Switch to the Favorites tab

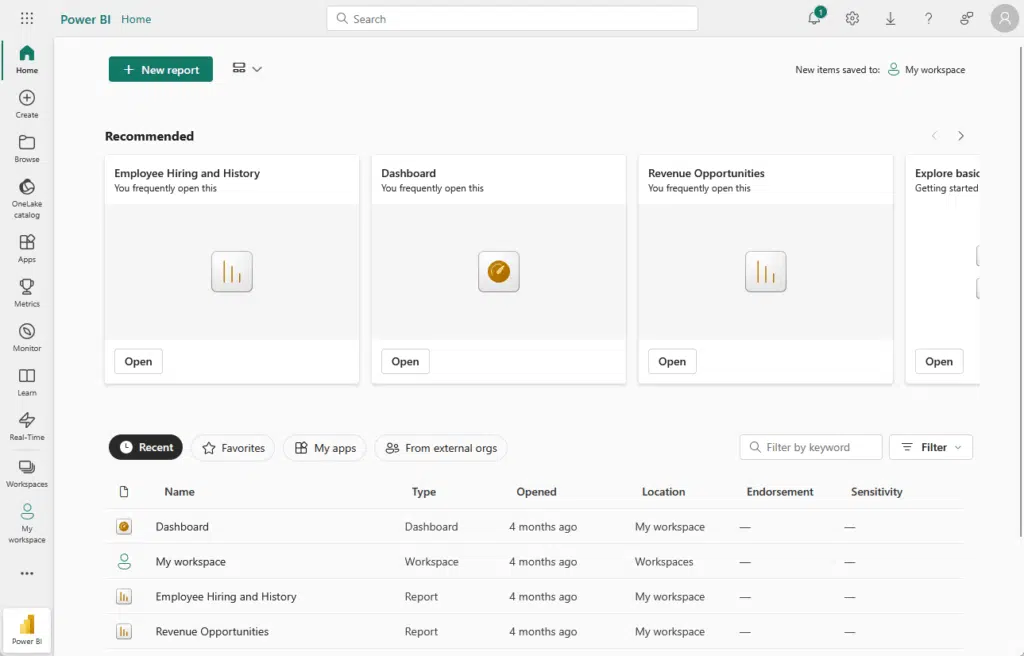[x=233, y=448]
